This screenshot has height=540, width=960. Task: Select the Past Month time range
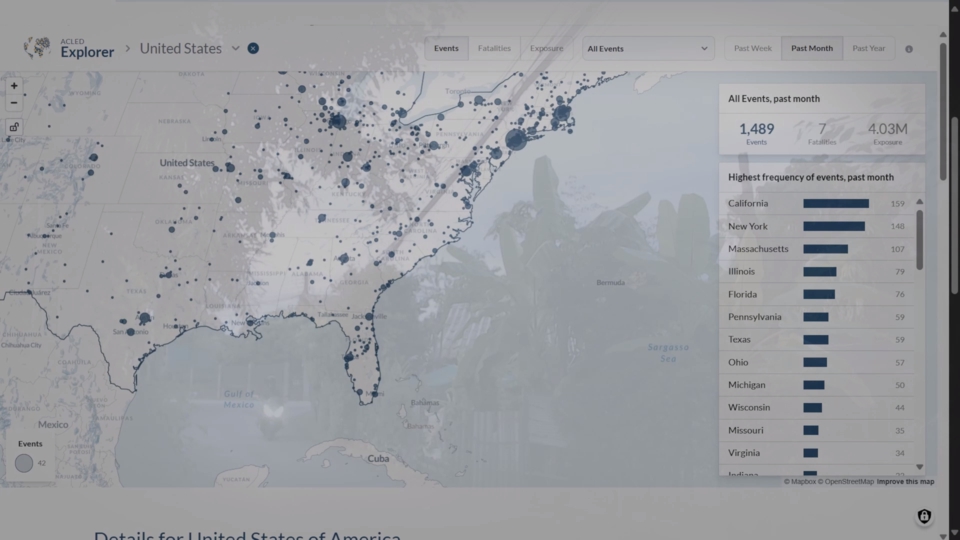click(x=812, y=48)
